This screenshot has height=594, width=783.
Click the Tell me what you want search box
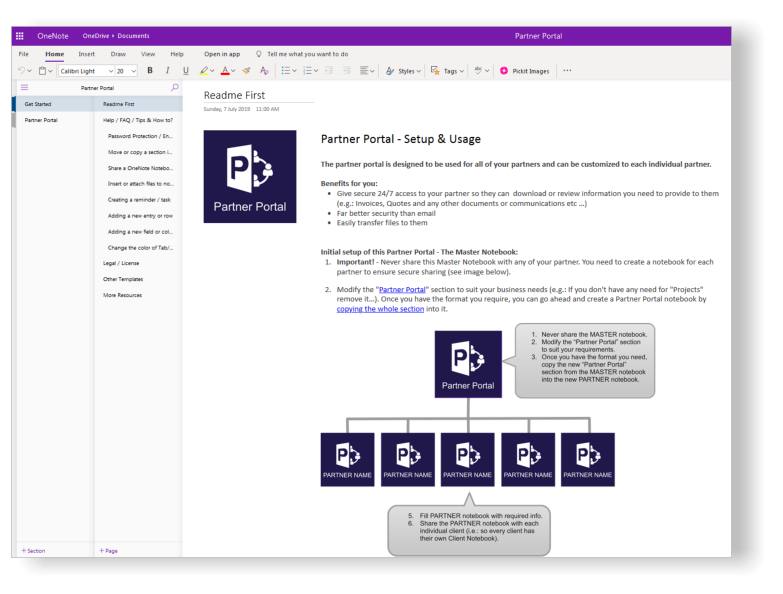[302, 54]
